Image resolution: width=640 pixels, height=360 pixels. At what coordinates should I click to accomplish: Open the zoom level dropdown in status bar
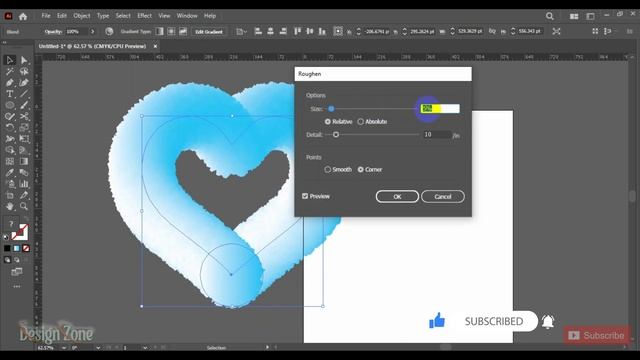[64, 348]
